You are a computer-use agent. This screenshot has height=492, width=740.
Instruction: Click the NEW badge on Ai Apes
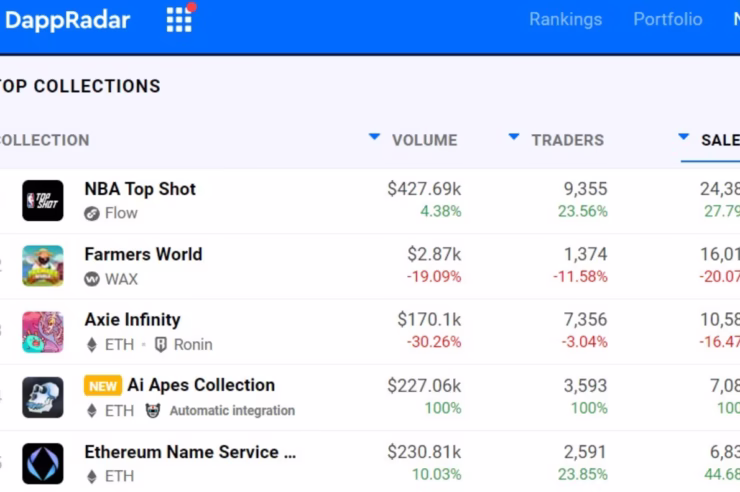pos(103,386)
